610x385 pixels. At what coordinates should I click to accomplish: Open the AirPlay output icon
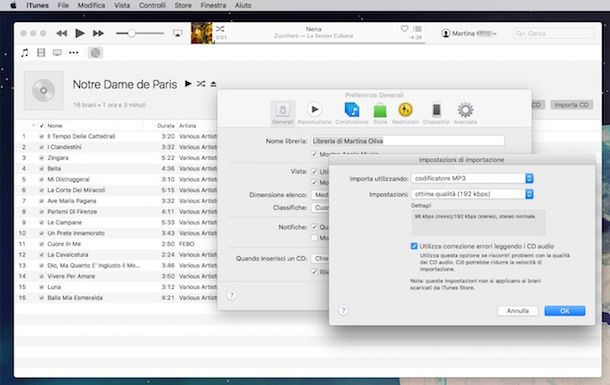coord(177,33)
